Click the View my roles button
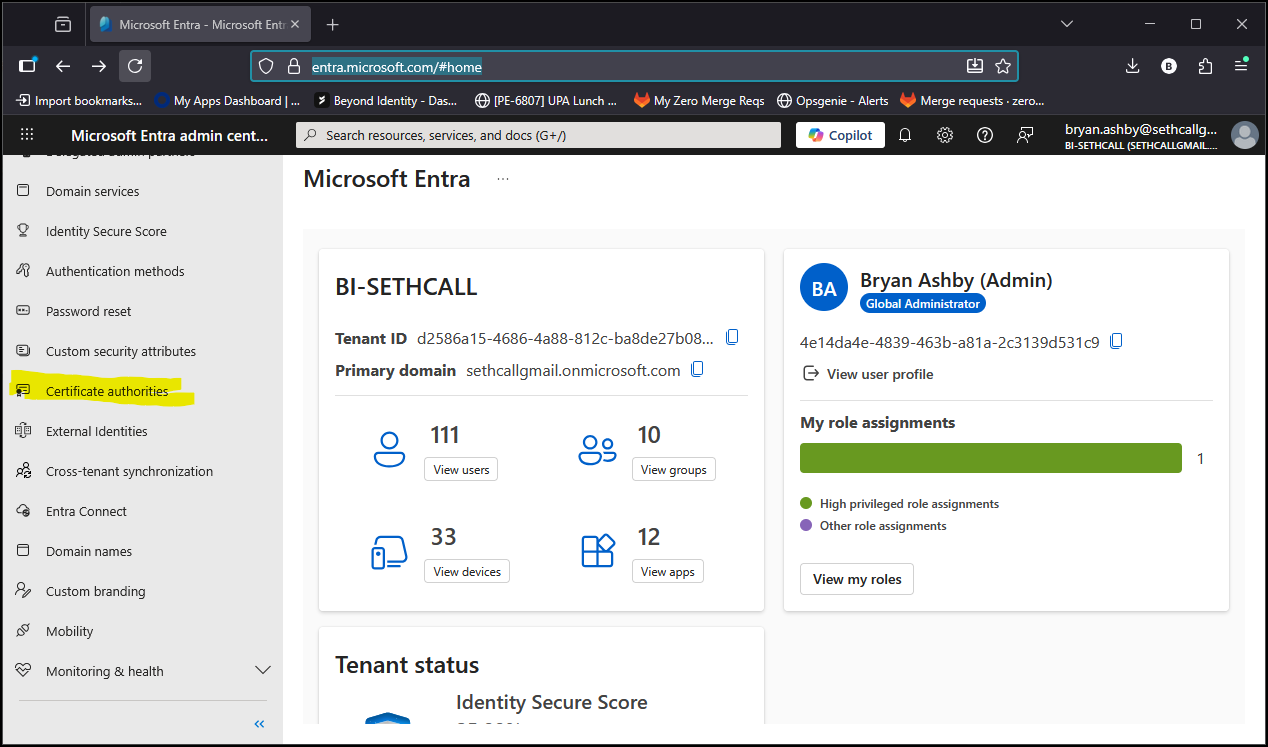The width and height of the screenshot is (1268, 747). [x=856, y=579]
